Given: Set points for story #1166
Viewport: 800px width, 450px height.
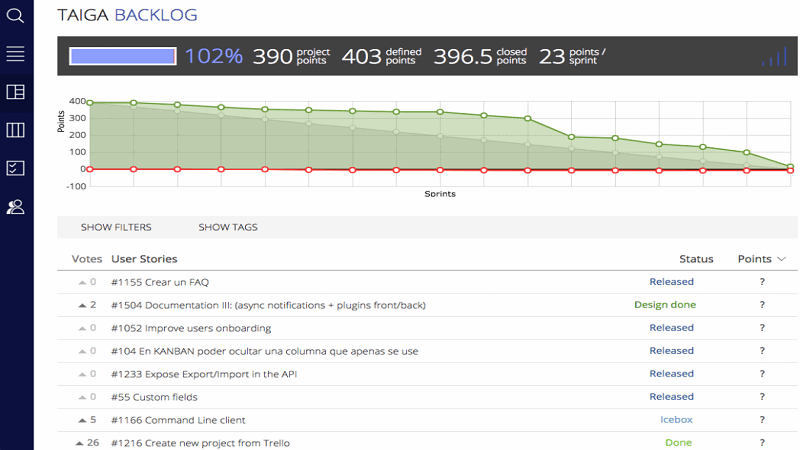Looking at the screenshot, I should tap(762, 419).
